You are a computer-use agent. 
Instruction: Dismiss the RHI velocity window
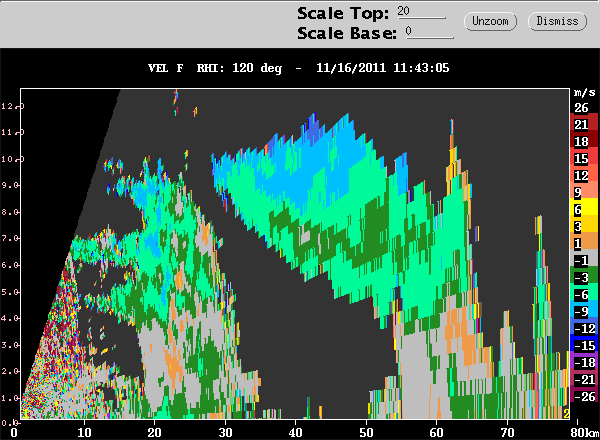[x=557, y=21]
